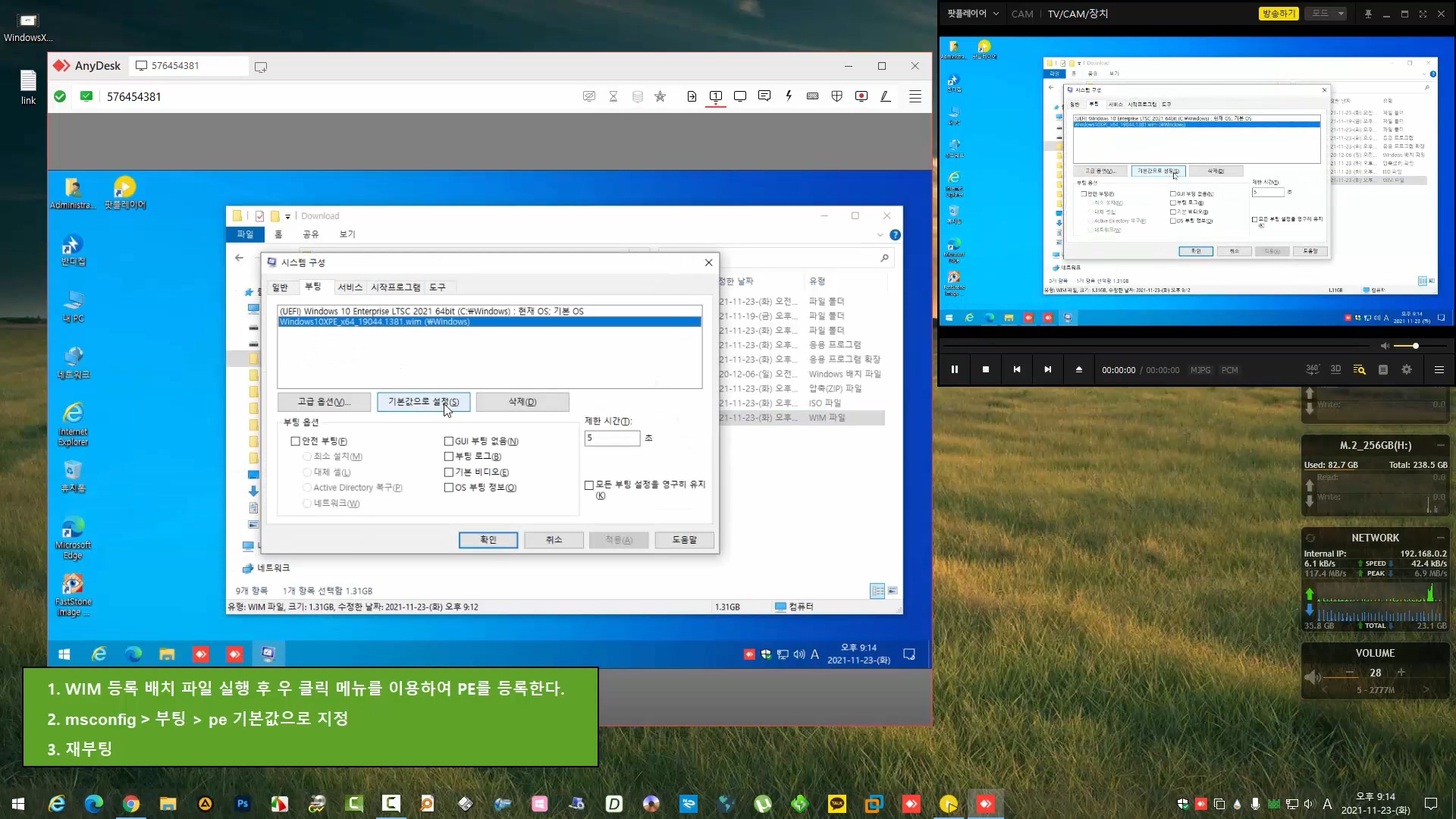Click AnyDesk keyboard settings icon
Screen dimensions: 1456x819
813,96
